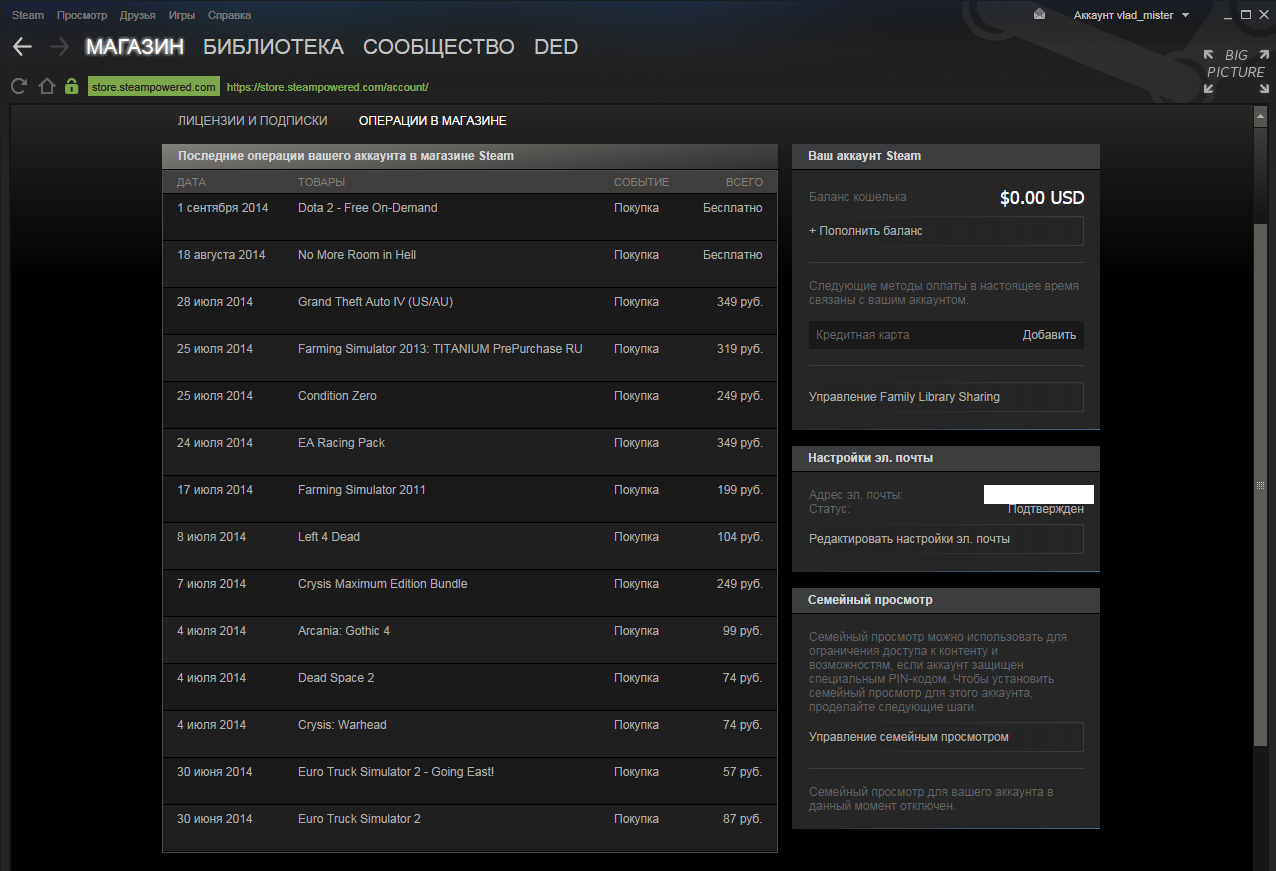Click Пополнить баланс
Image resolution: width=1276 pixels, height=871 pixels.
pos(946,231)
